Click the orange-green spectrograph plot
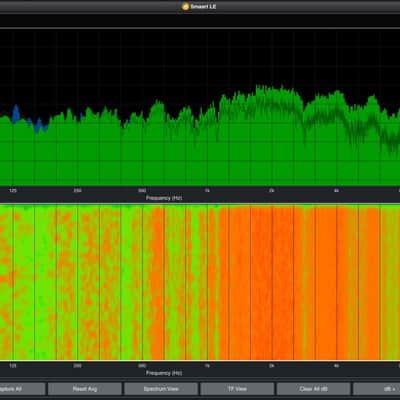 coord(200,282)
